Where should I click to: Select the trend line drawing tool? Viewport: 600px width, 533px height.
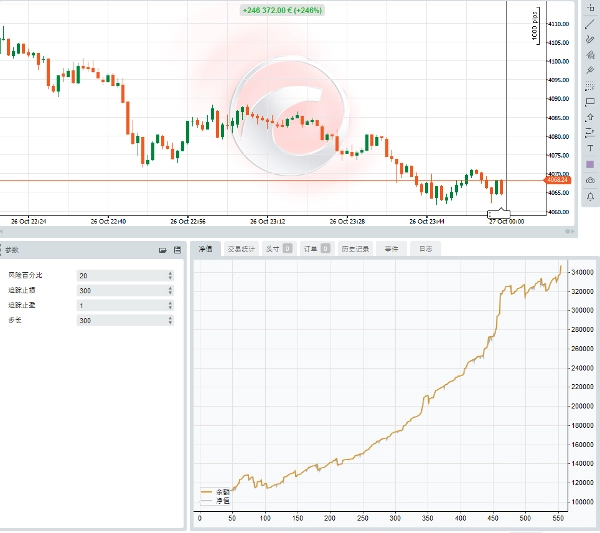click(590, 23)
